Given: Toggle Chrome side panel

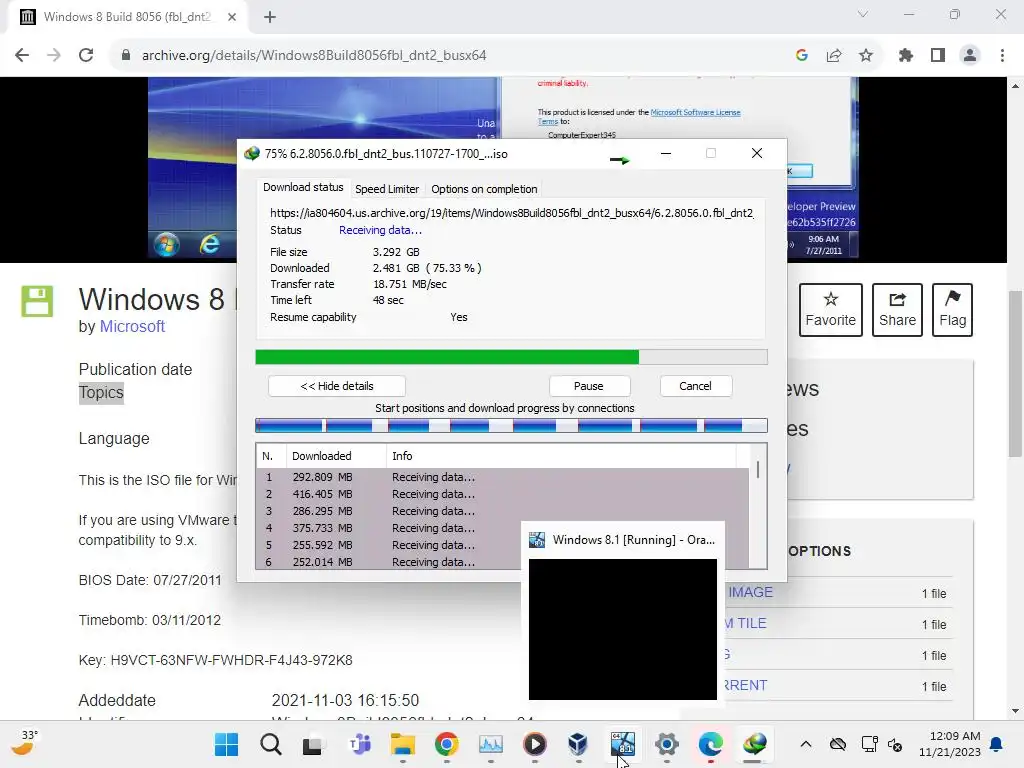Looking at the screenshot, I should click(x=938, y=56).
